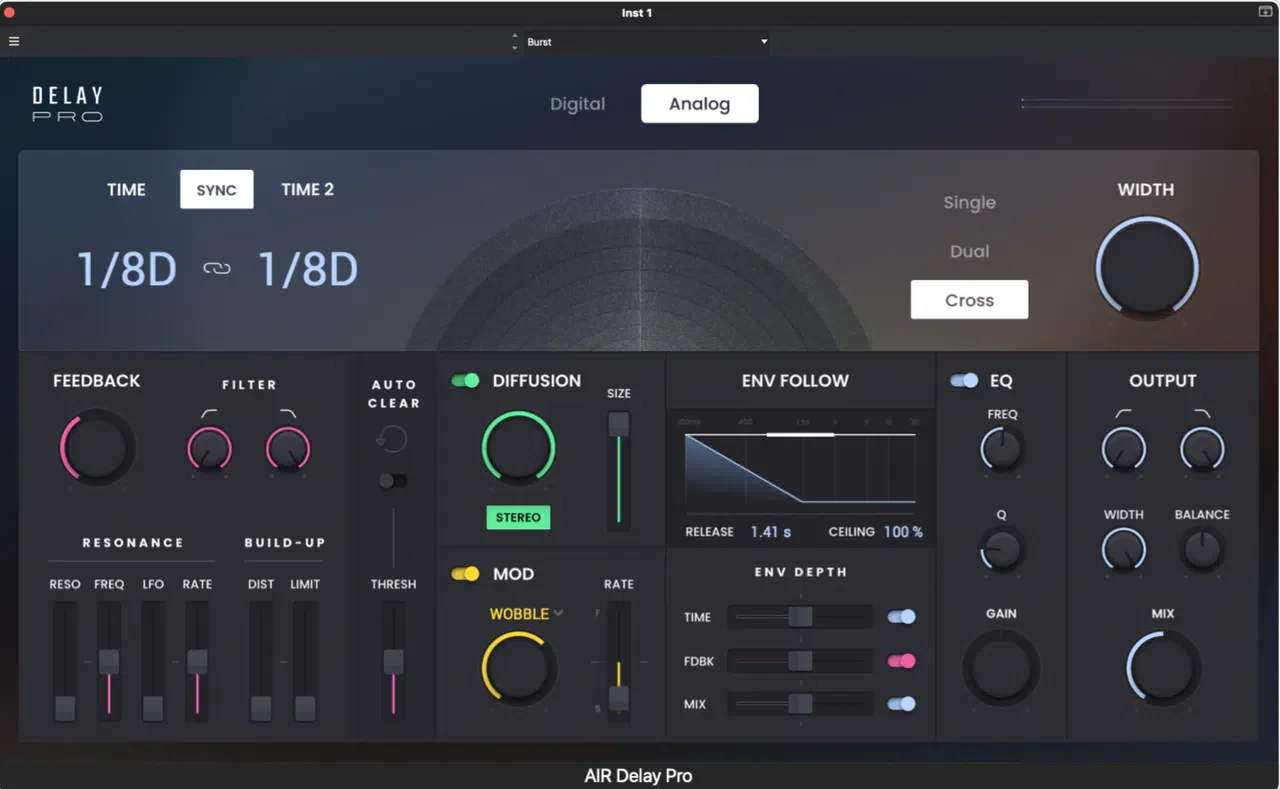Toggle the Diffusion section switch
This screenshot has height=789, width=1280.
(x=465, y=380)
